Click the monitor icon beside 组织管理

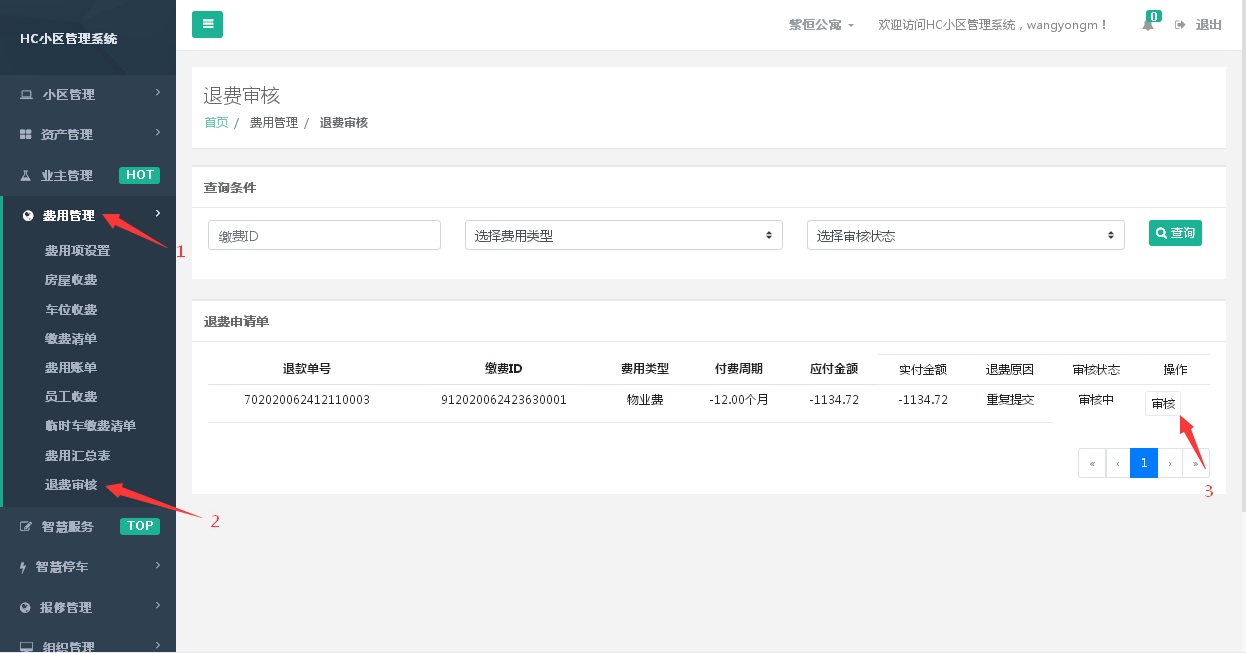26,647
